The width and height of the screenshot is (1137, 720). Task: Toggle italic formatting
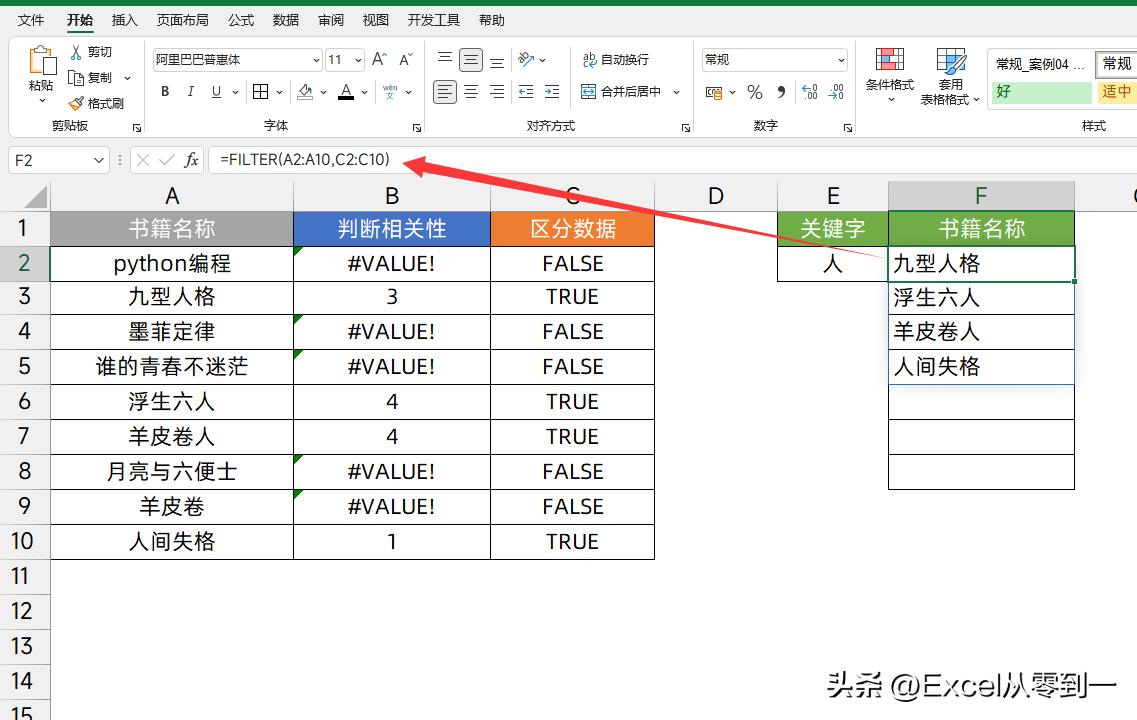(x=190, y=91)
